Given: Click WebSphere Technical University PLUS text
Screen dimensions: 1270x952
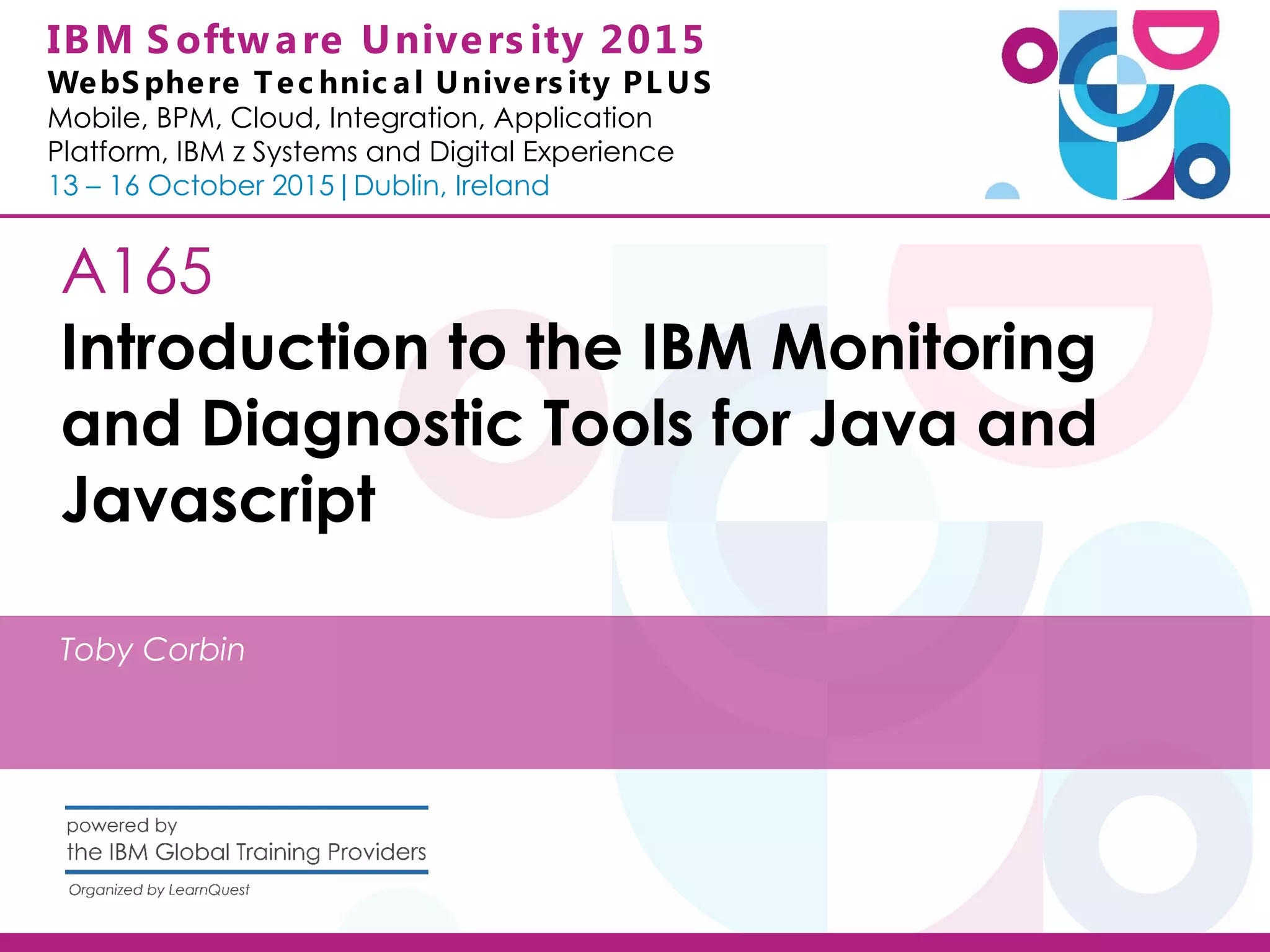Looking at the screenshot, I should (380, 82).
